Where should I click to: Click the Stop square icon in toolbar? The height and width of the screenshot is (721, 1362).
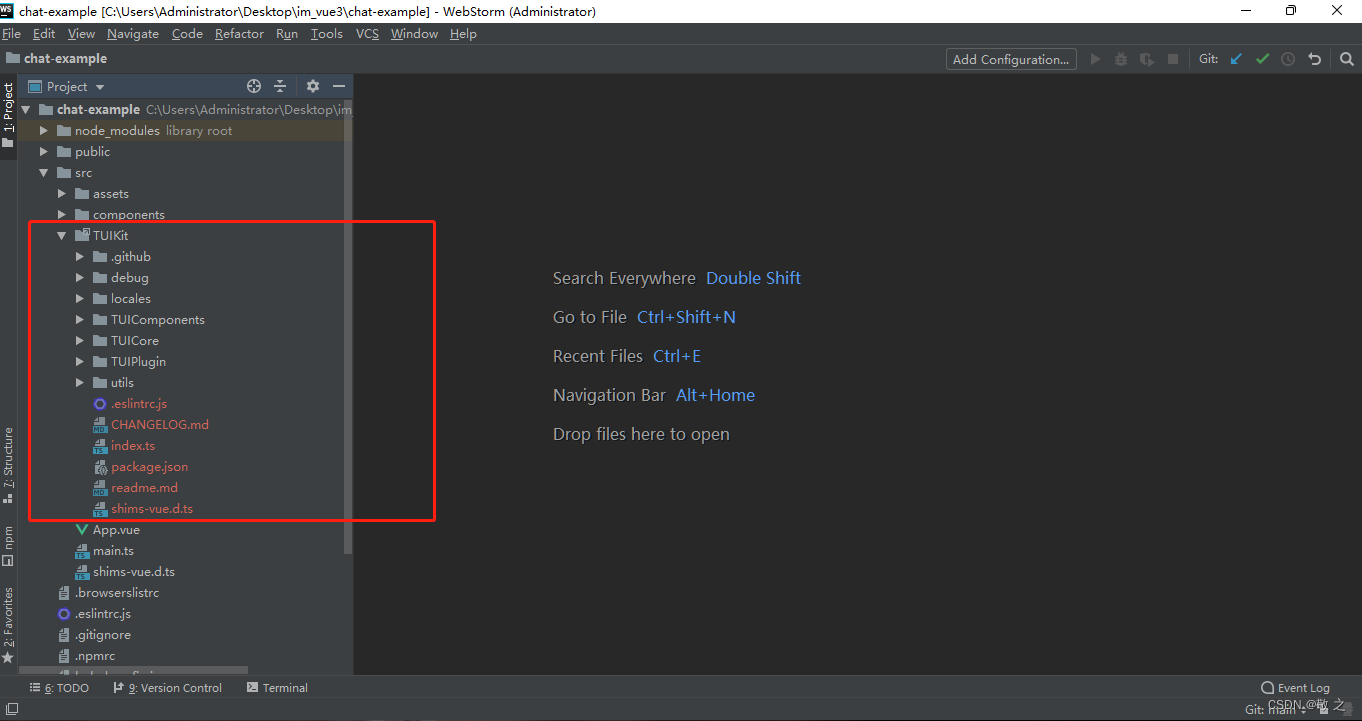[x=1173, y=59]
